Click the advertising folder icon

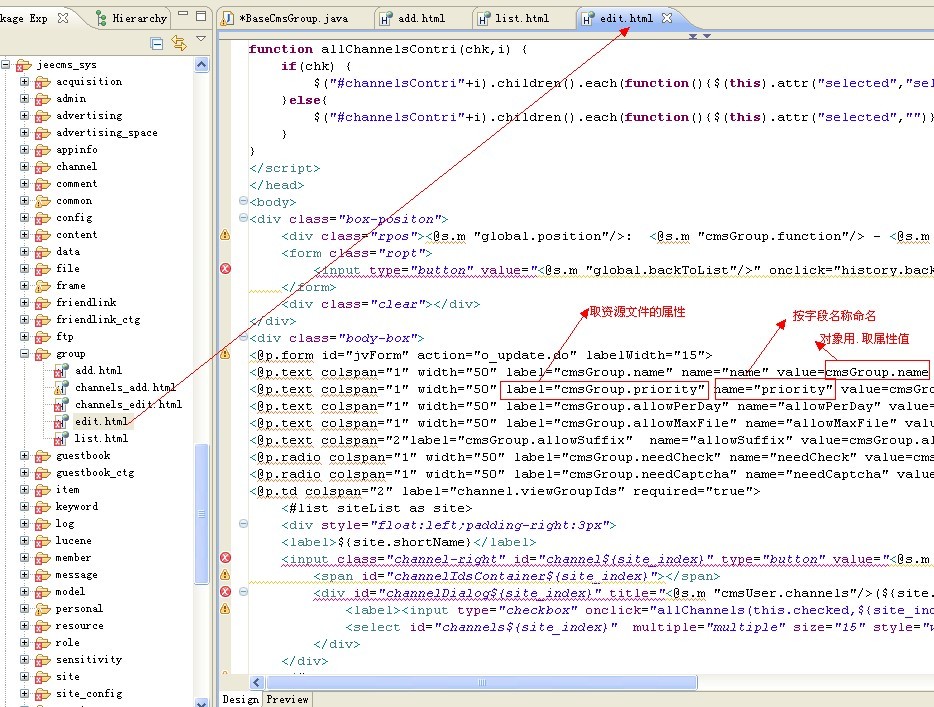pyautogui.click(x=42, y=116)
